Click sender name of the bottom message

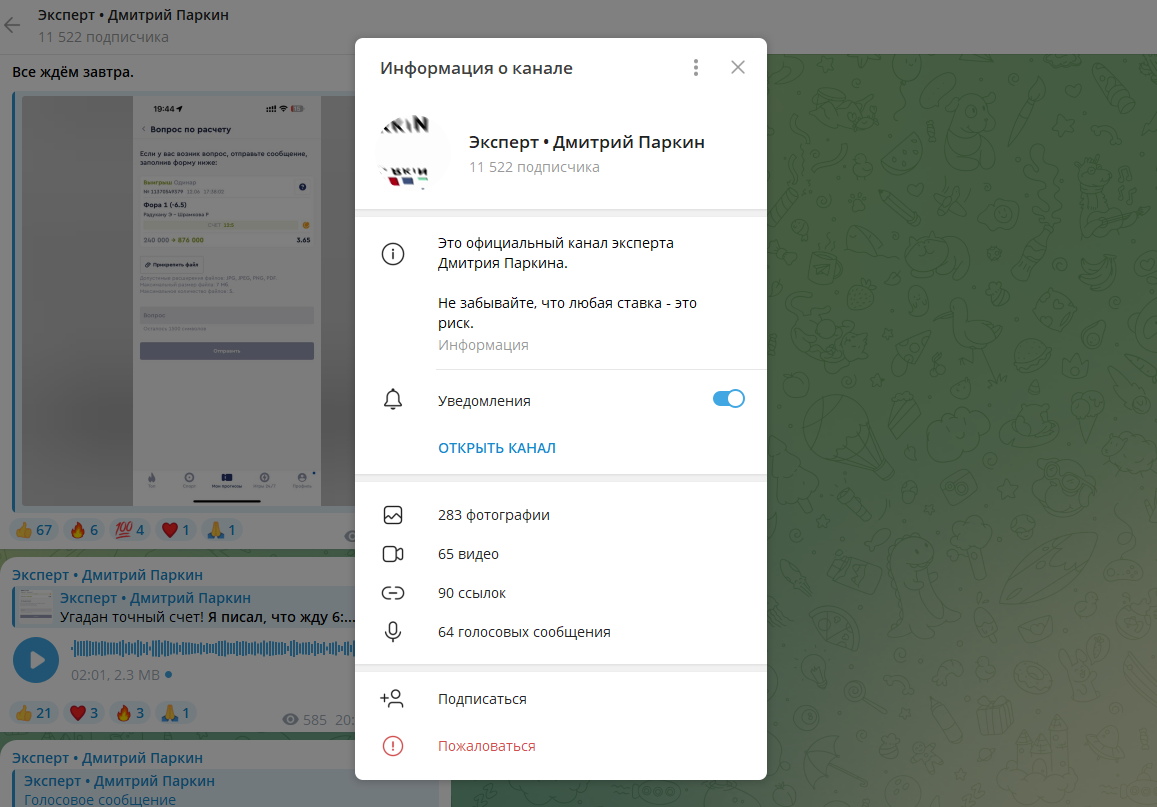107,758
